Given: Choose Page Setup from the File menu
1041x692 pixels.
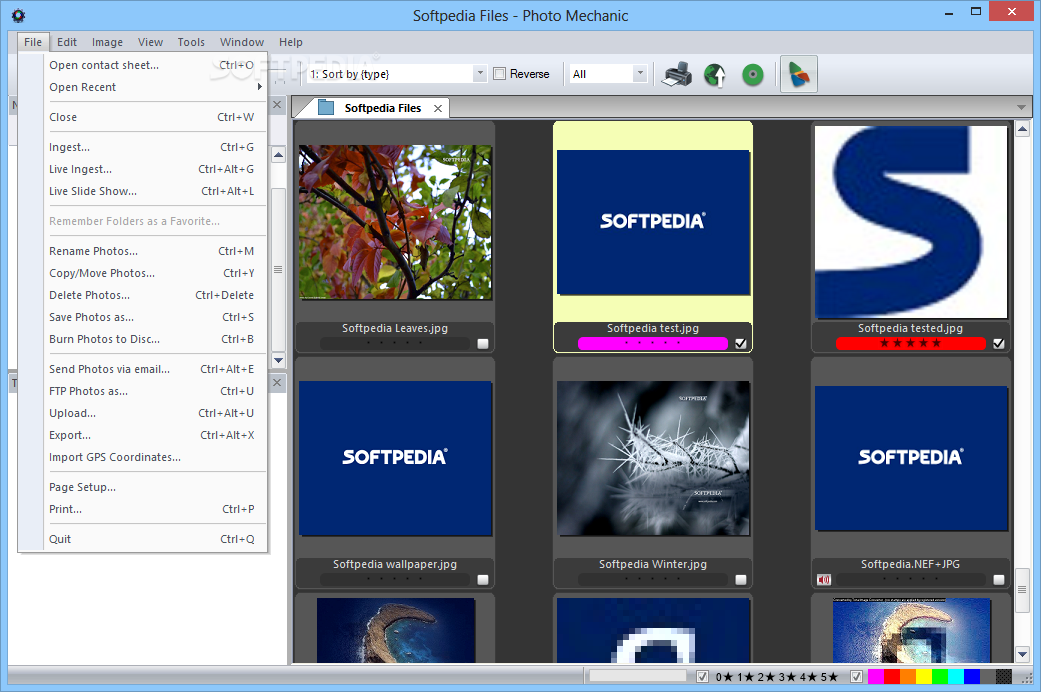Looking at the screenshot, I should click(x=155, y=487).
